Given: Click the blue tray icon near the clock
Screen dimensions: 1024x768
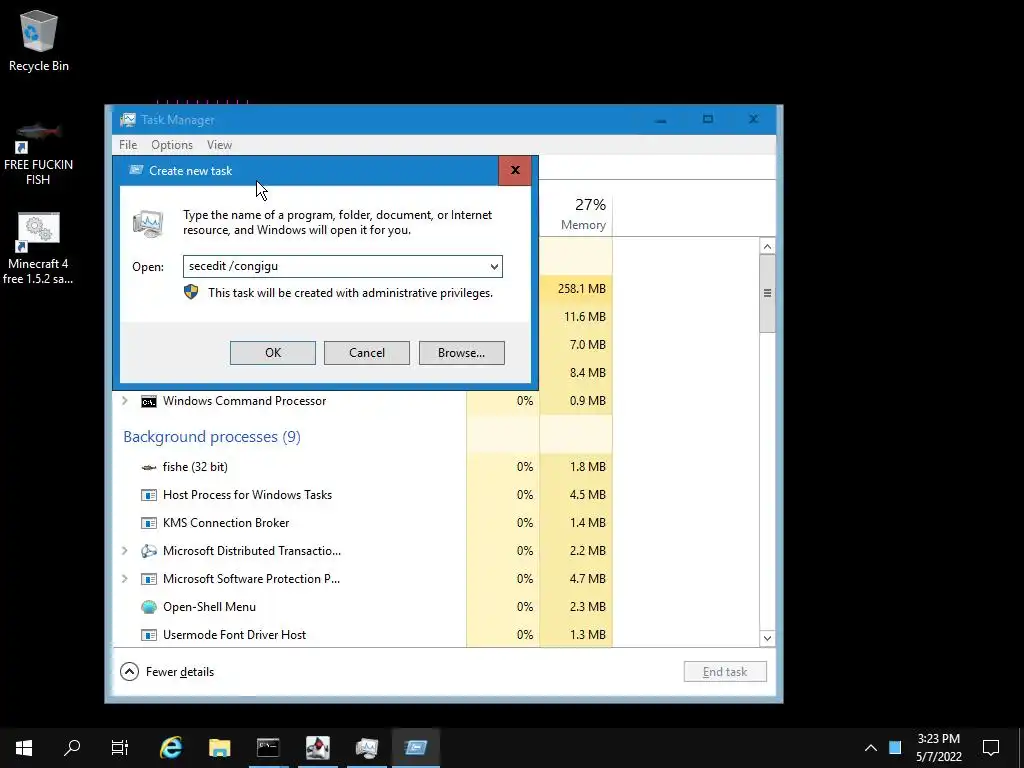Looking at the screenshot, I should (895, 747).
